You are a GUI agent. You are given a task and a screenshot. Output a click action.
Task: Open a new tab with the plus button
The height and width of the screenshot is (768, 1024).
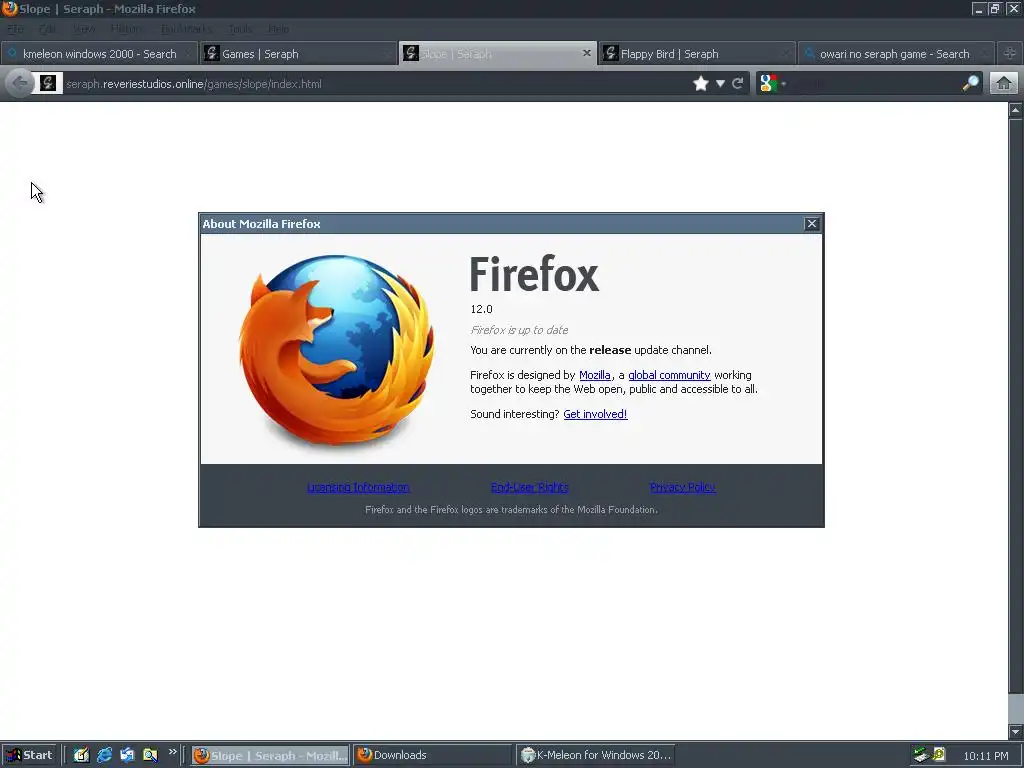point(1010,54)
